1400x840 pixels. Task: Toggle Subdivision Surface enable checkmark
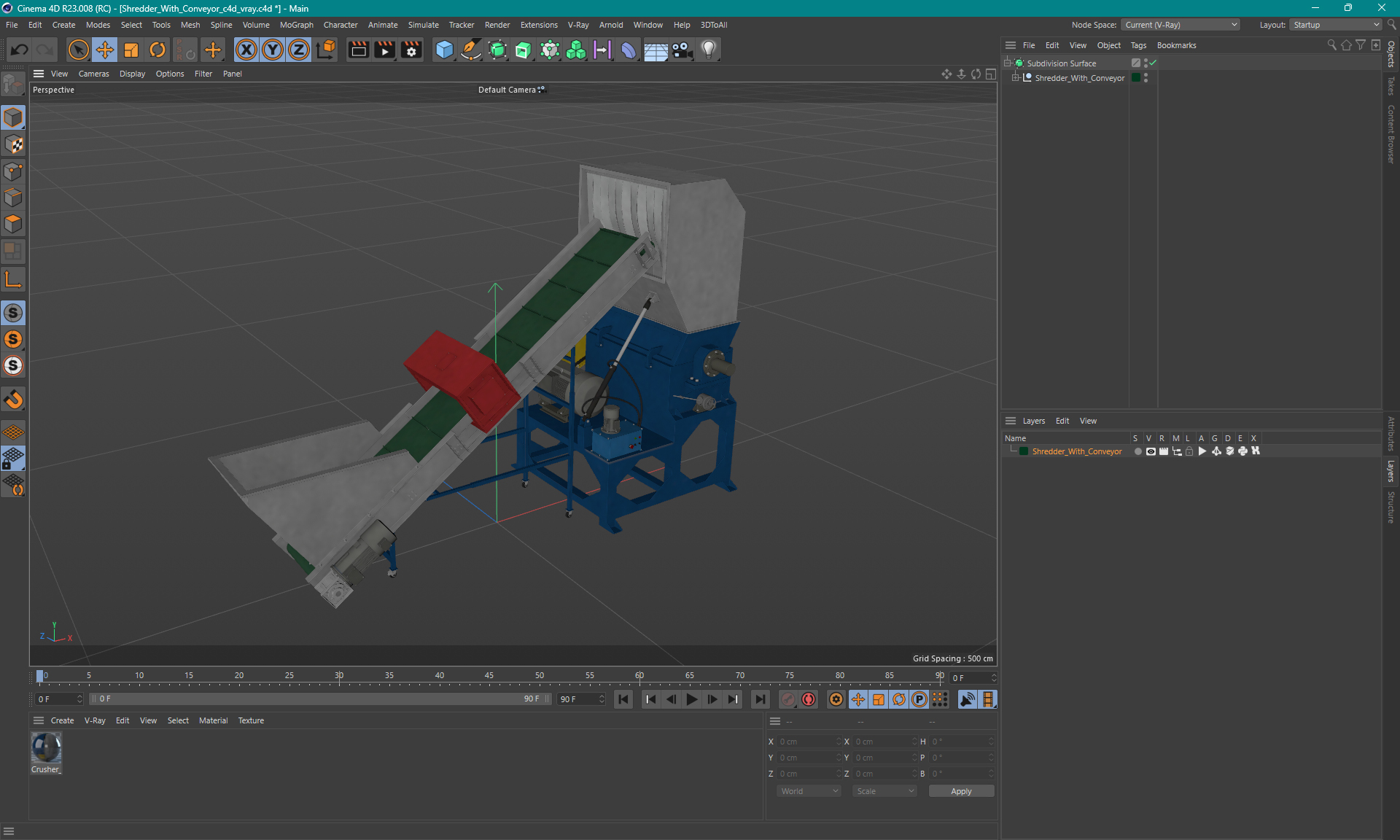coord(1153,63)
